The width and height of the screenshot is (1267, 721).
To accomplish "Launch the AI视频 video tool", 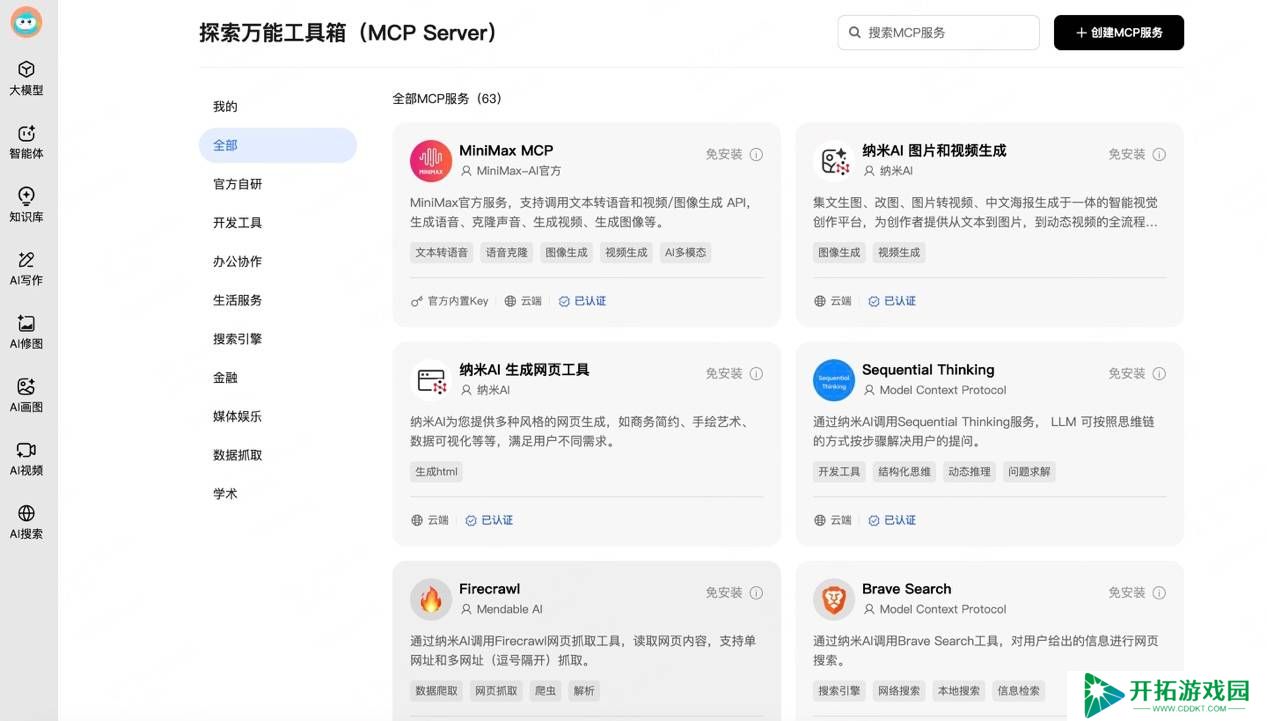I will [x=26, y=458].
